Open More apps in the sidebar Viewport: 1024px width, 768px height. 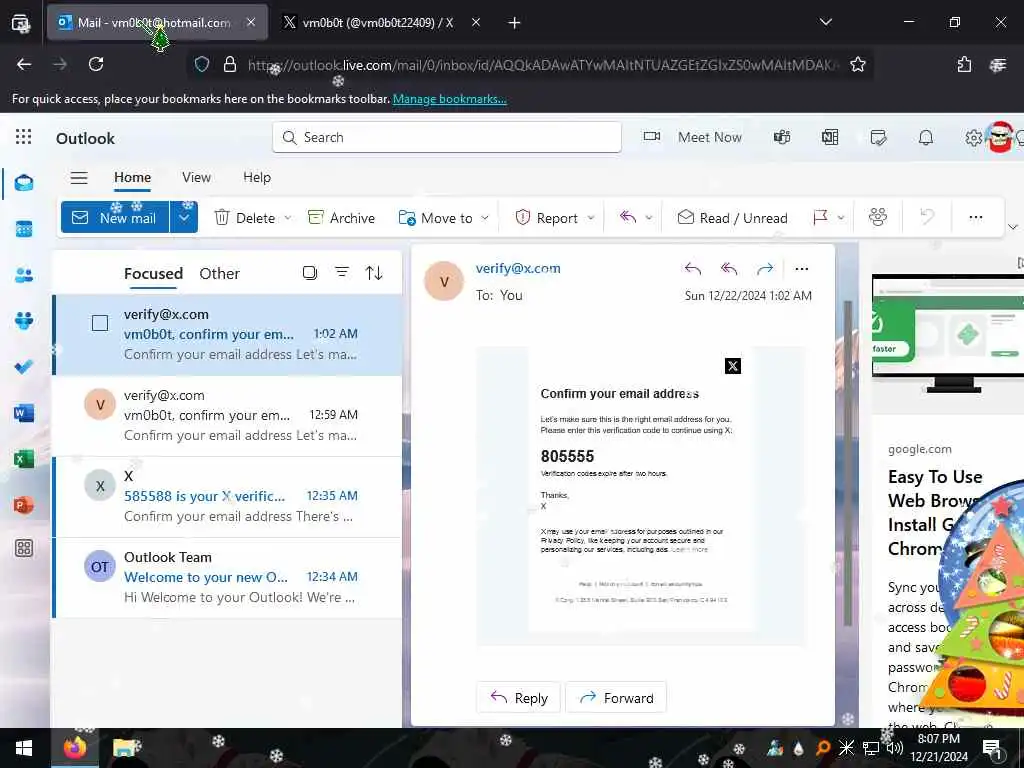click(x=24, y=549)
